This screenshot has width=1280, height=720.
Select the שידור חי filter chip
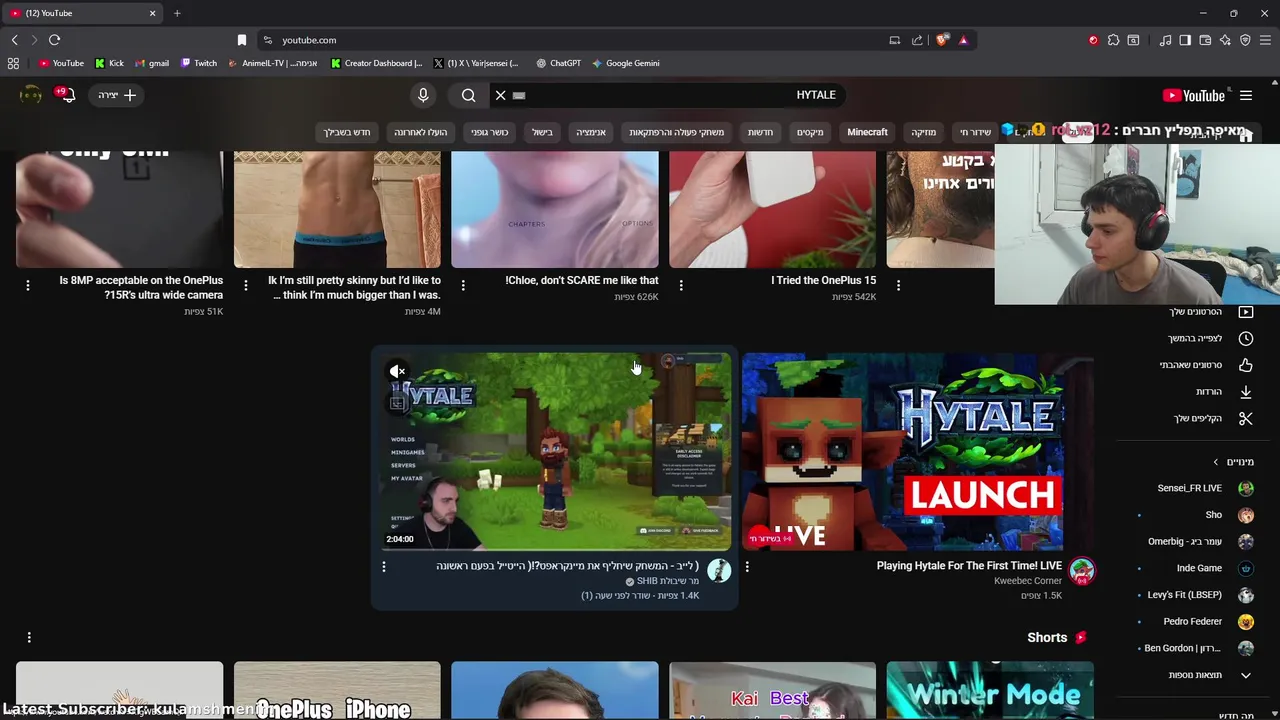[975, 132]
